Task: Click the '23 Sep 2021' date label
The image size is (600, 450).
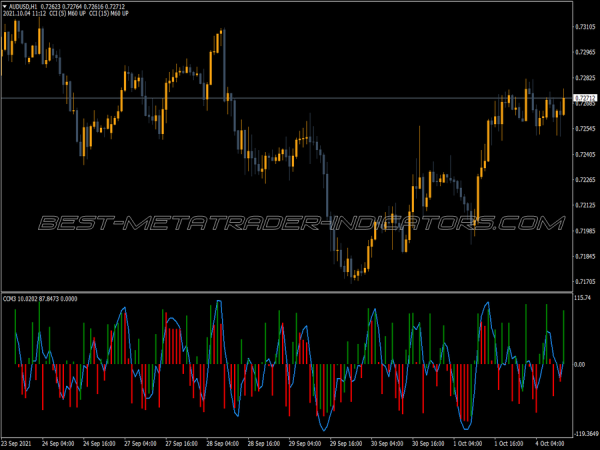Action: click(16, 444)
